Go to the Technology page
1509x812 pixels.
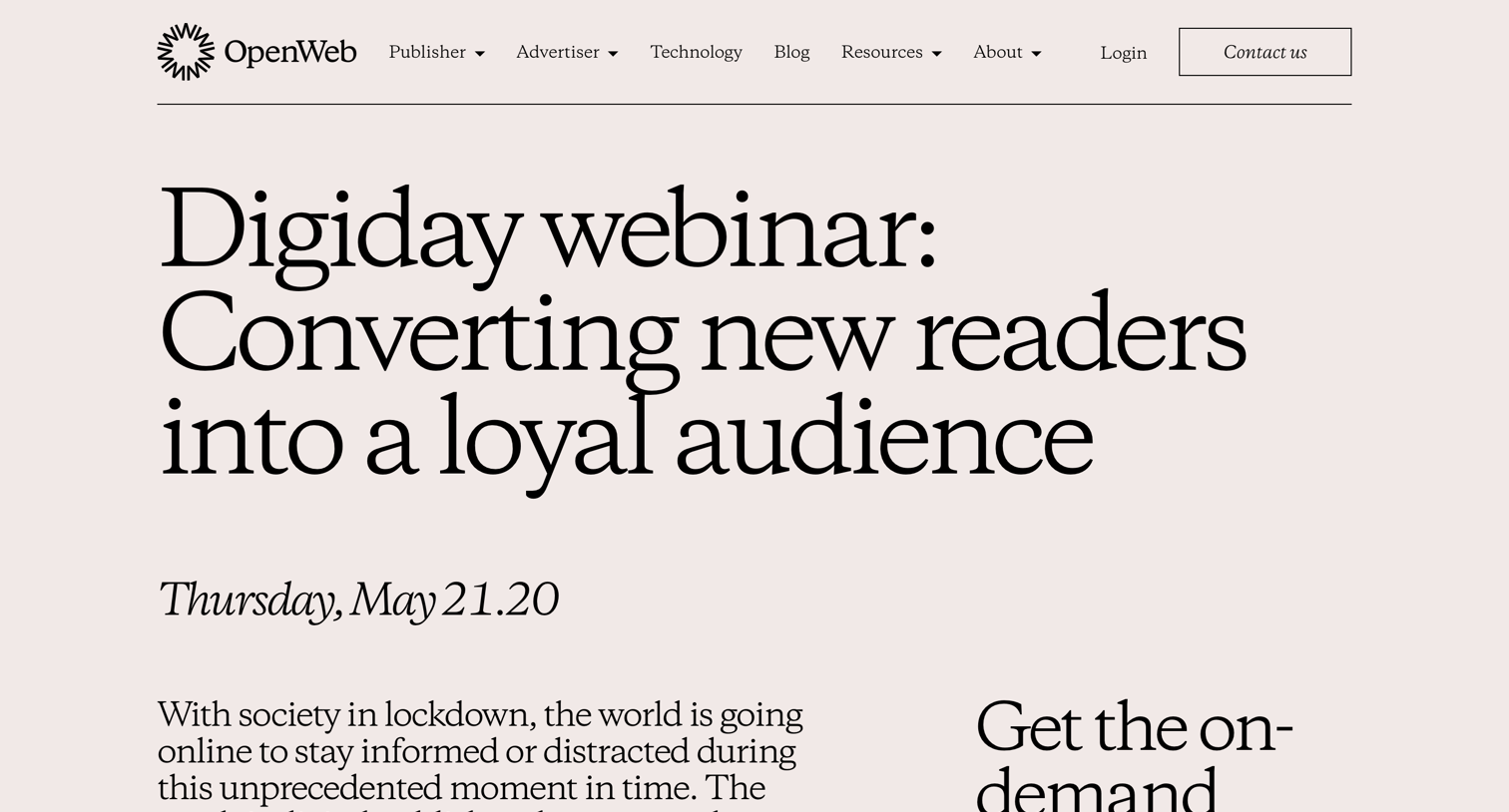696,52
